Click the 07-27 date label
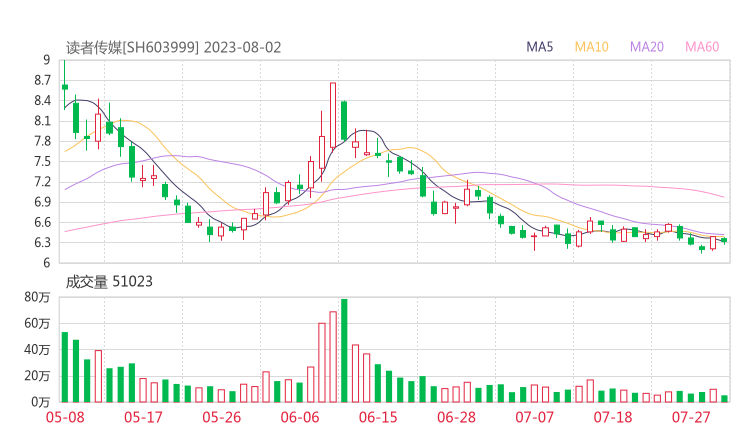The width and height of the screenshot is (740, 440). pos(691,417)
